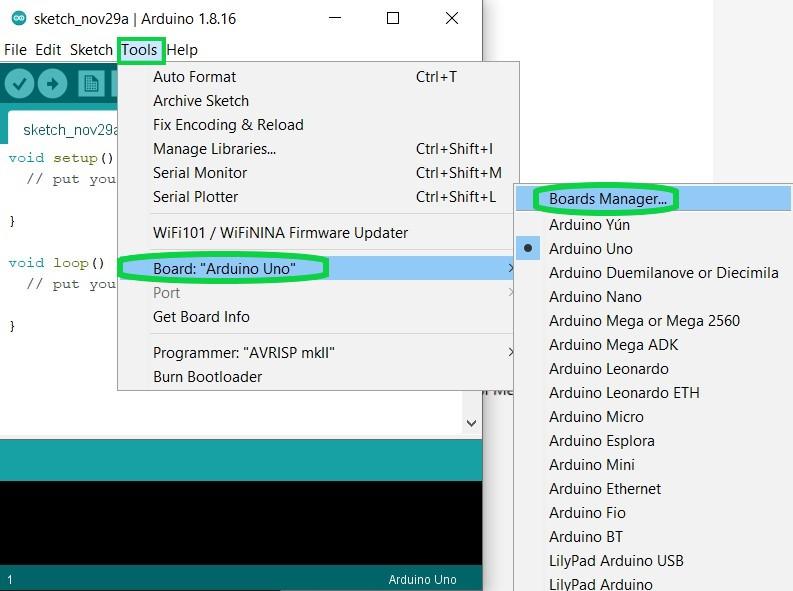This screenshot has height=591, width=793.
Task: Click Get Board Info
Action: pos(201,316)
